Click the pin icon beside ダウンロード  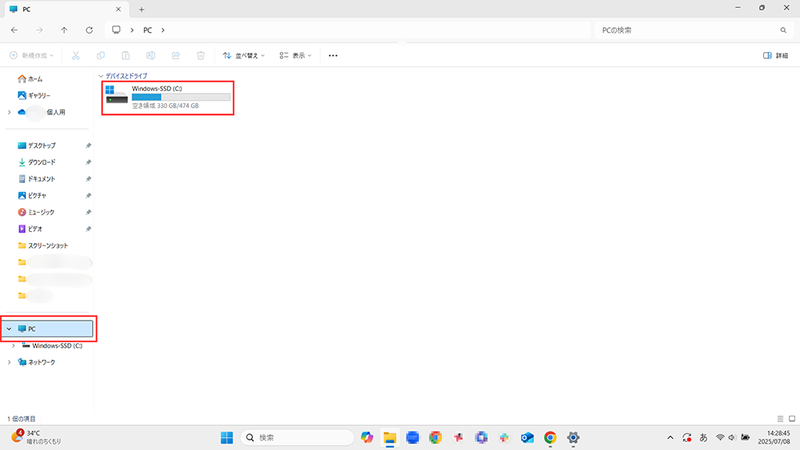88,162
